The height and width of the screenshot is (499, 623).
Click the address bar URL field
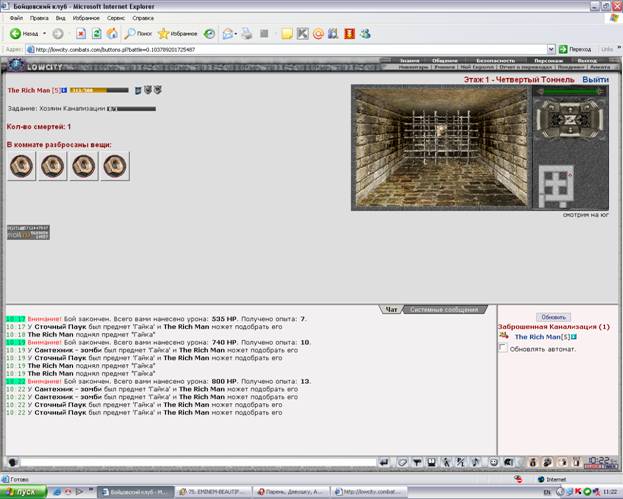coord(286,49)
